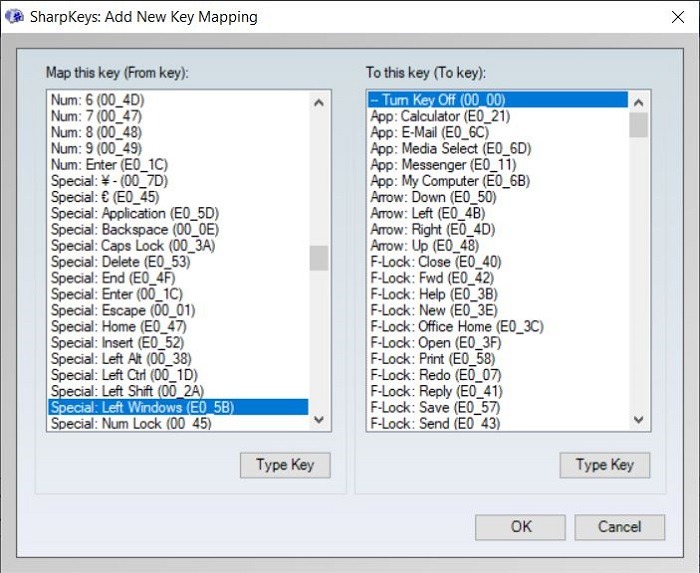700x573 pixels.
Task: Select App: E-Mail (E0_6C) entry
Action: point(498,132)
